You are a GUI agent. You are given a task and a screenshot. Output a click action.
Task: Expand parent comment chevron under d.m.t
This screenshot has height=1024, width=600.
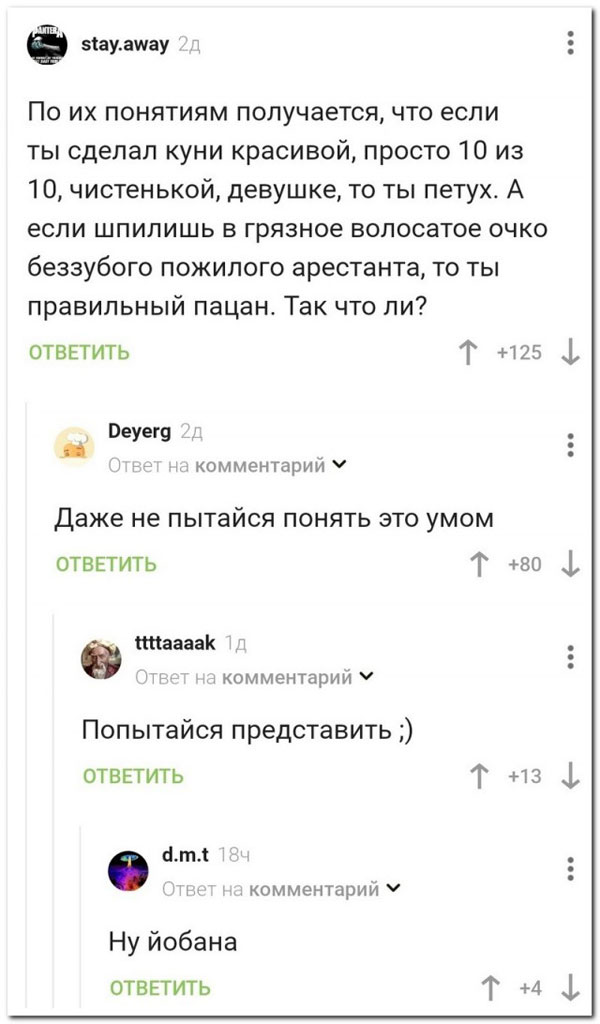(x=393, y=889)
